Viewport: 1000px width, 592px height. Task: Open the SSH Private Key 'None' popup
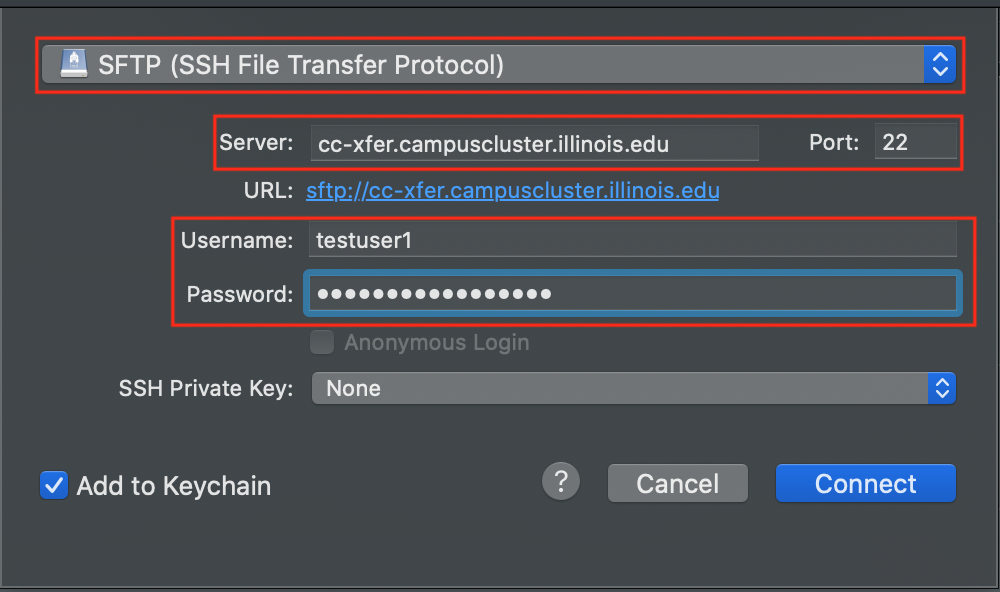pyautogui.click(x=634, y=388)
